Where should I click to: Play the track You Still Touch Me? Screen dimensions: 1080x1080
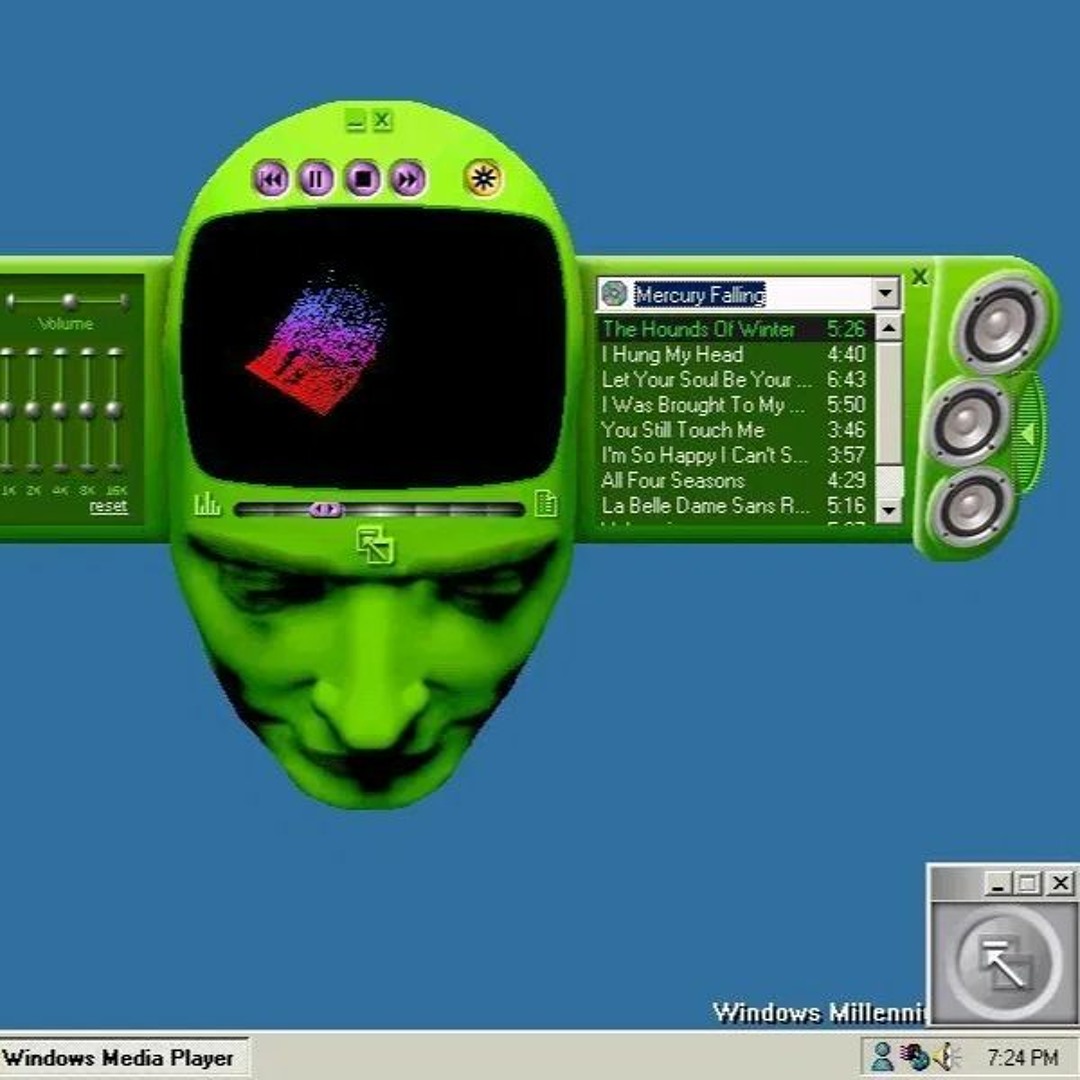[683, 430]
